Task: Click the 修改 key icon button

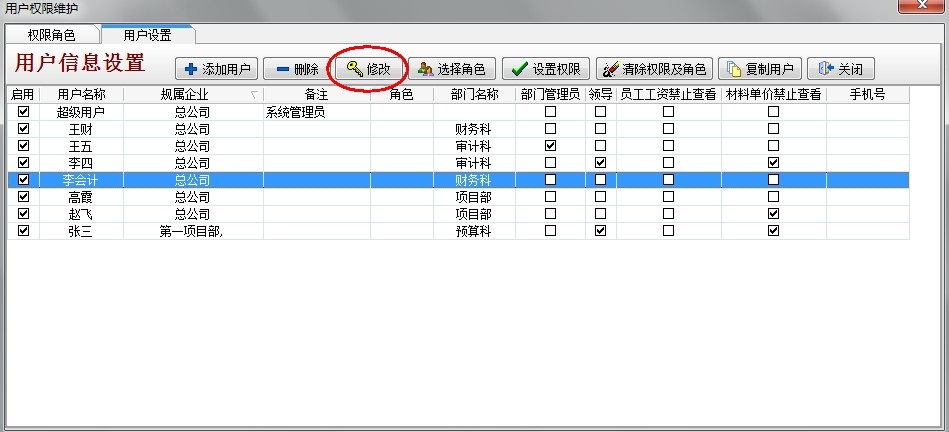Action: coord(369,69)
